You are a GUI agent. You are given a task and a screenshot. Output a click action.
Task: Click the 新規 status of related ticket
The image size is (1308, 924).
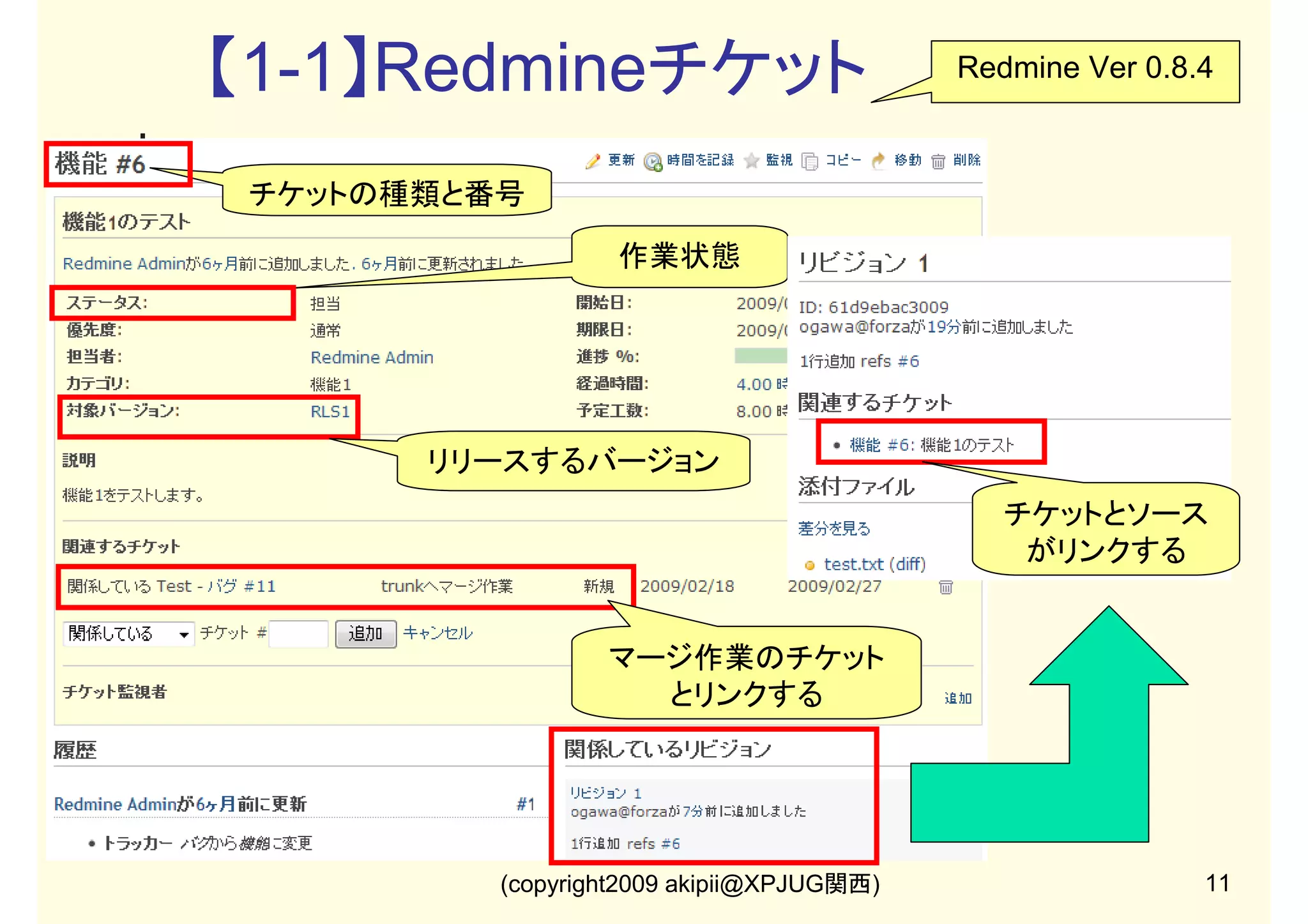tap(598, 587)
